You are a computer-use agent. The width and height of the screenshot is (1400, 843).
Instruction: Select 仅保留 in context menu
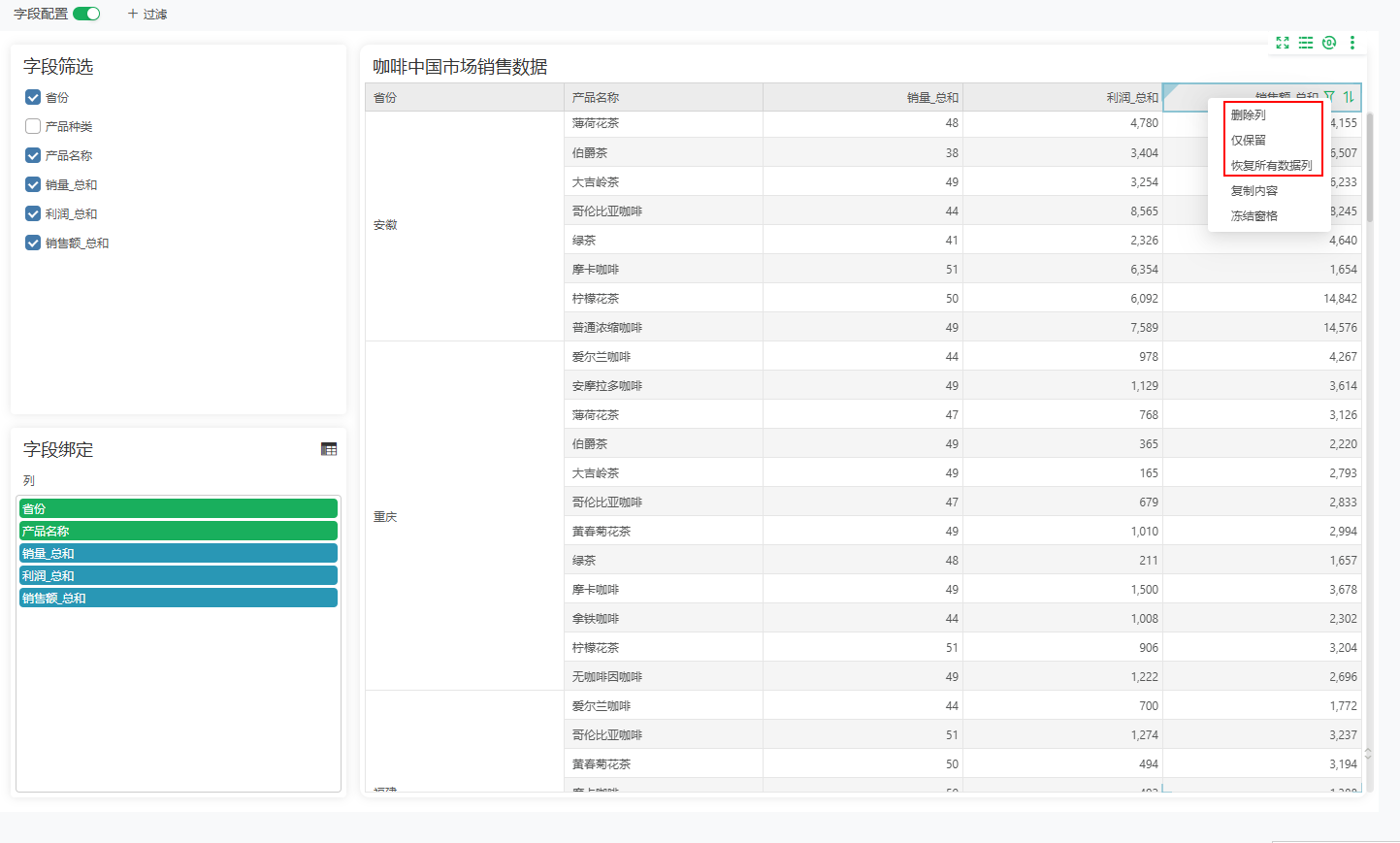coord(1248,140)
